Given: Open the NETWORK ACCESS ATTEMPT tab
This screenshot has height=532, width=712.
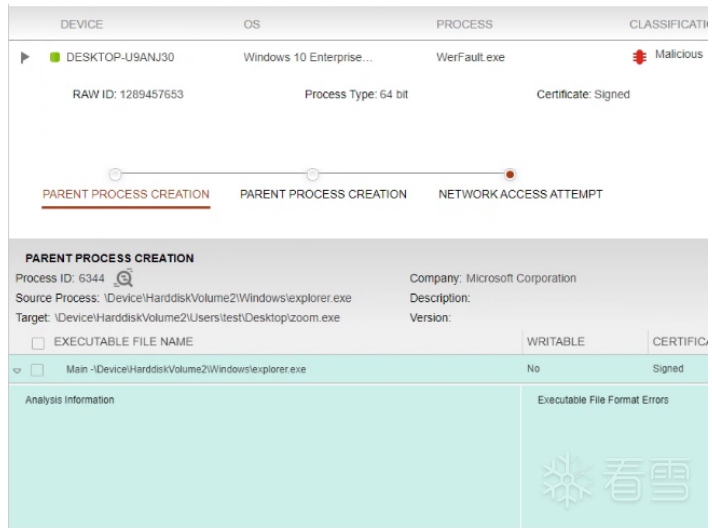Looking at the screenshot, I should 520,194.
